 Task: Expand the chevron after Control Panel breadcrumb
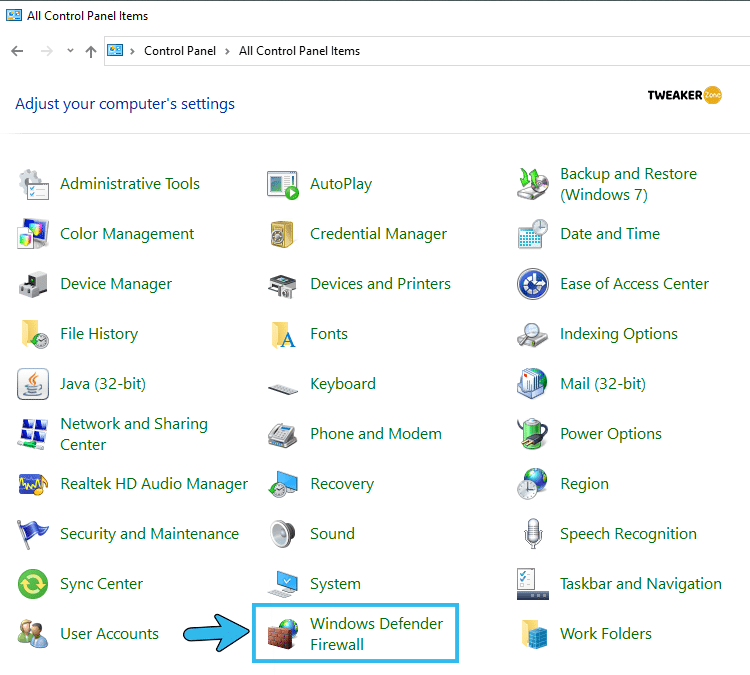pyautogui.click(x=227, y=51)
